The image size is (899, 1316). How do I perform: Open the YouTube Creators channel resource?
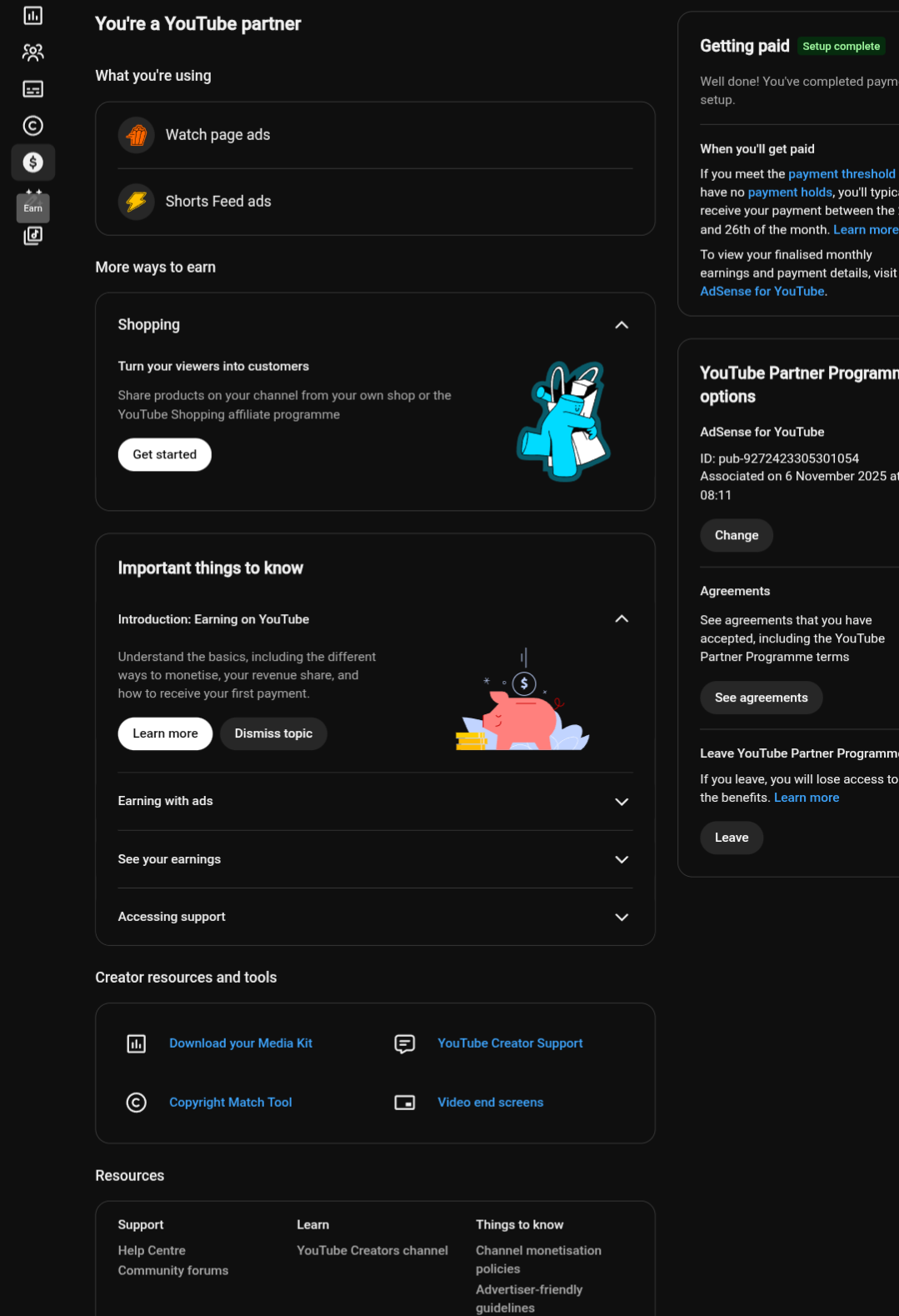pos(372,1251)
